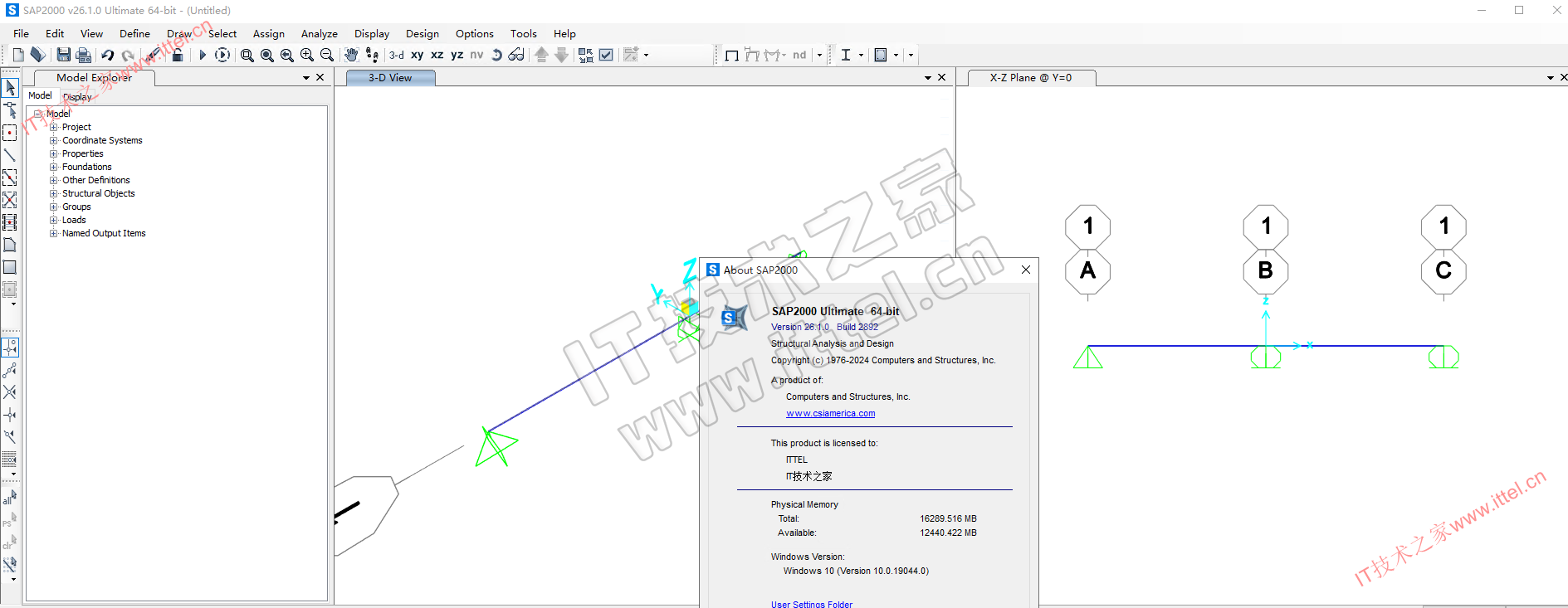Click the New Model icon
Viewport: 1568px width, 608px height.
[17, 55]
